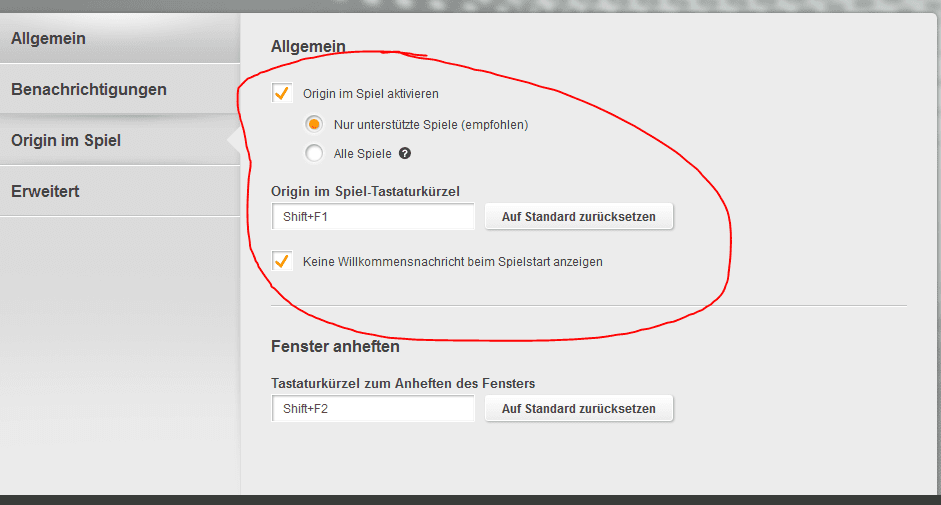Click Tastaturkürzel zum Anheften des Fensters label

point(403,383)
